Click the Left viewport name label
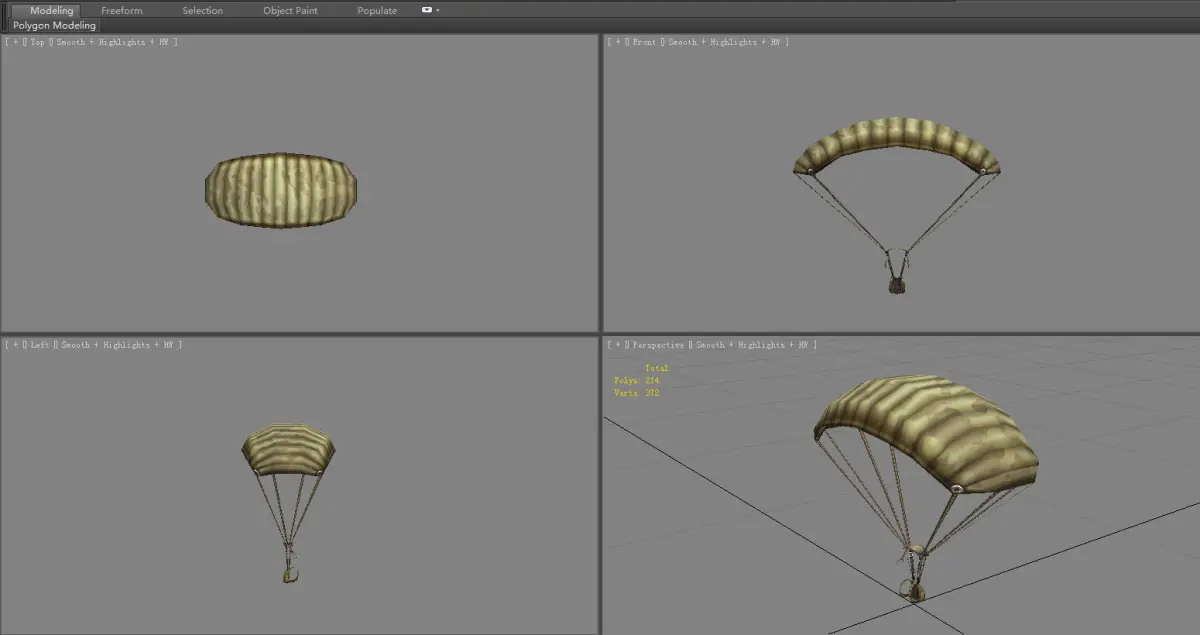The image size is (1200, 635). pyautogui.click(x=41, y=345)
